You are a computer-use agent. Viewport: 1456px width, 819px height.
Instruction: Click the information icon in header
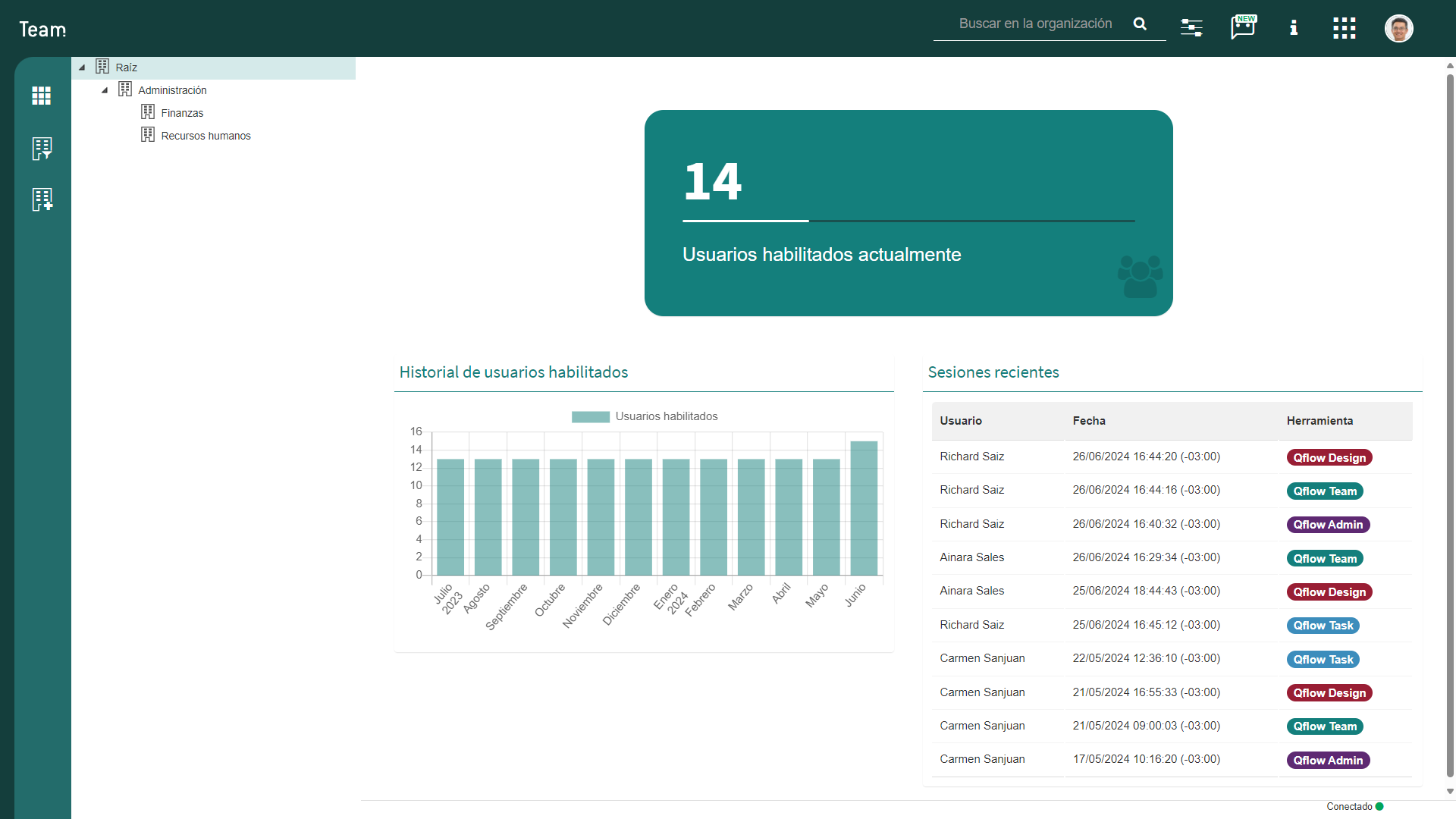(x=1294, y=28)
